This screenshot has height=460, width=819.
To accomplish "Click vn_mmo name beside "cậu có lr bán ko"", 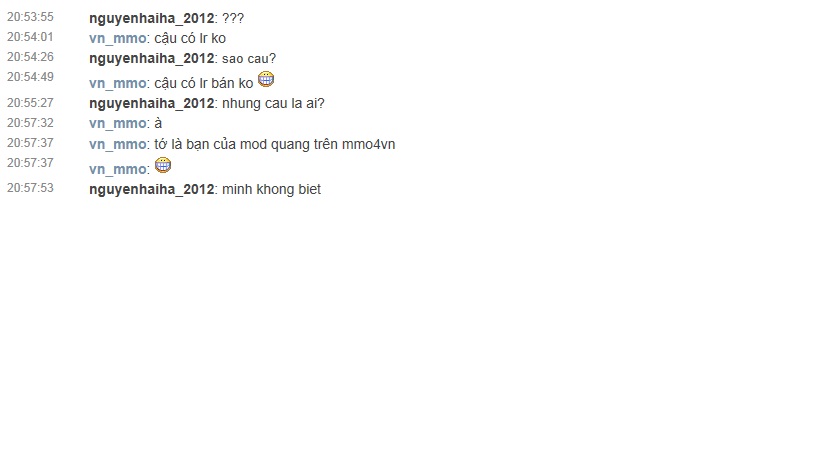I will coord(118,83).
